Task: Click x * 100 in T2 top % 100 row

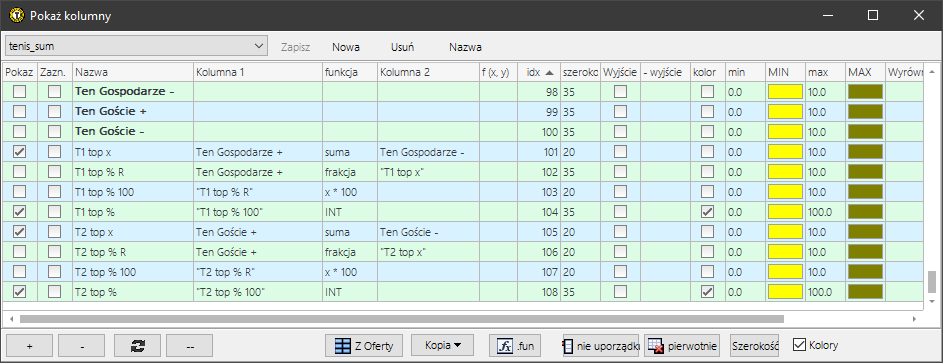Action: (349, 272)
